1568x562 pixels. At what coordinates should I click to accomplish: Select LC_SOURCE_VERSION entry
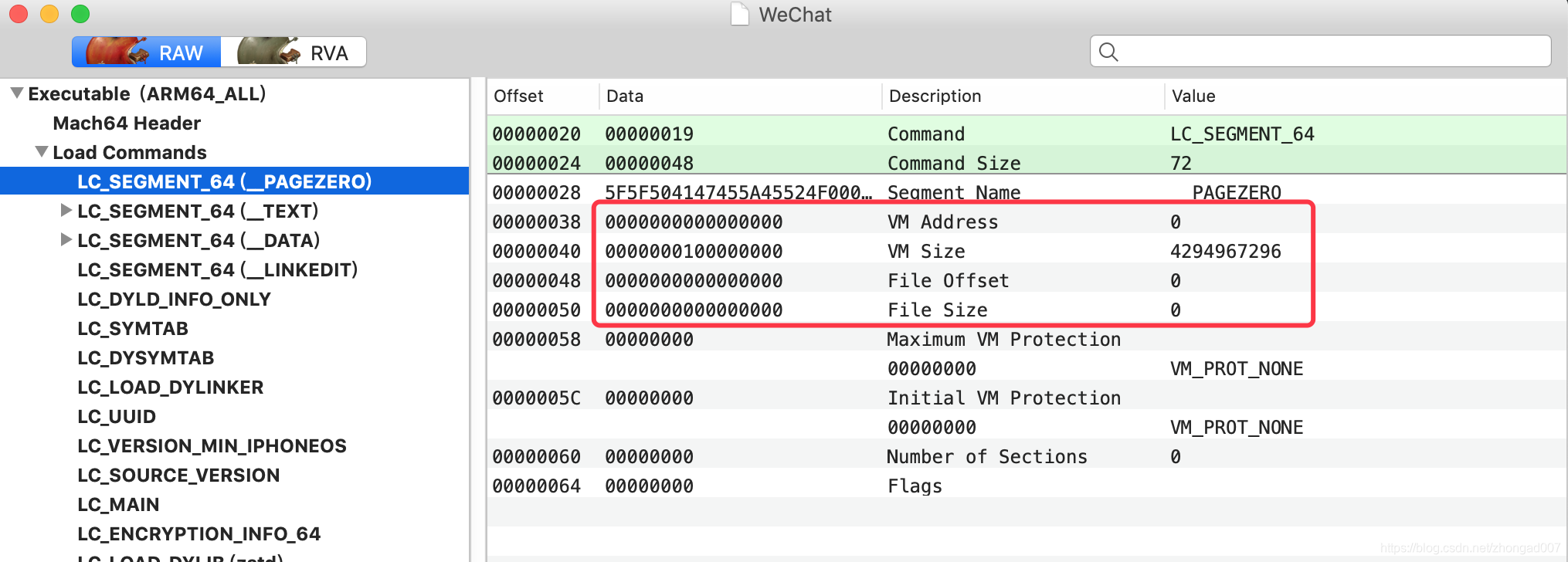pyautogui.click(x=178, y=475)
